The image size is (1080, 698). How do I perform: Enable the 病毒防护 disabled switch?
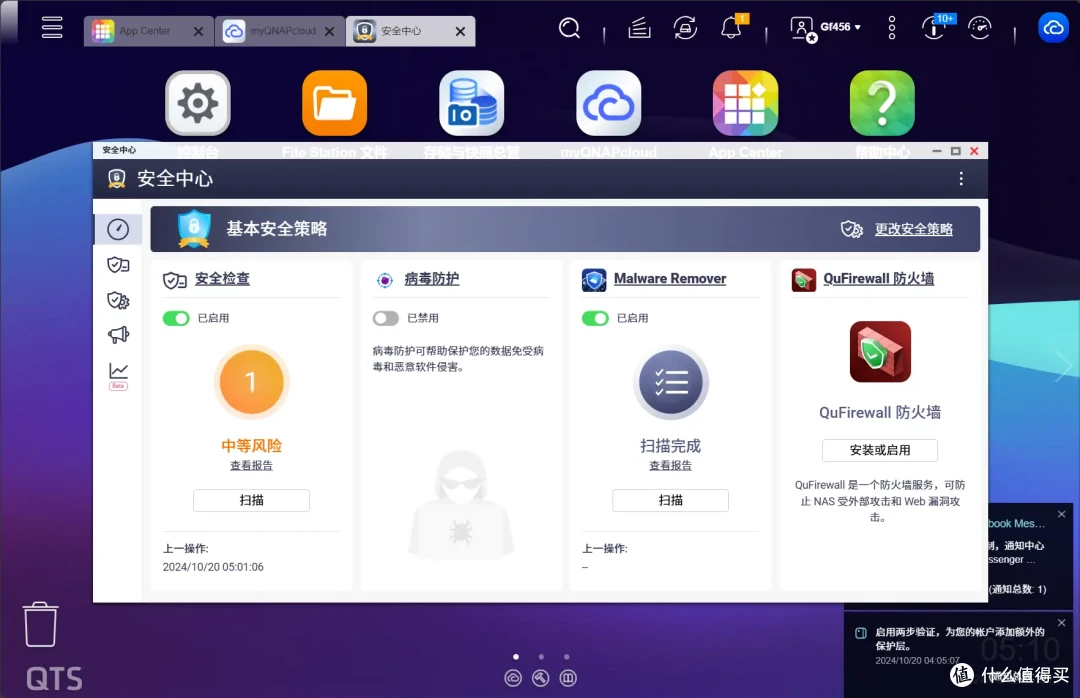(x=386, y=318)
